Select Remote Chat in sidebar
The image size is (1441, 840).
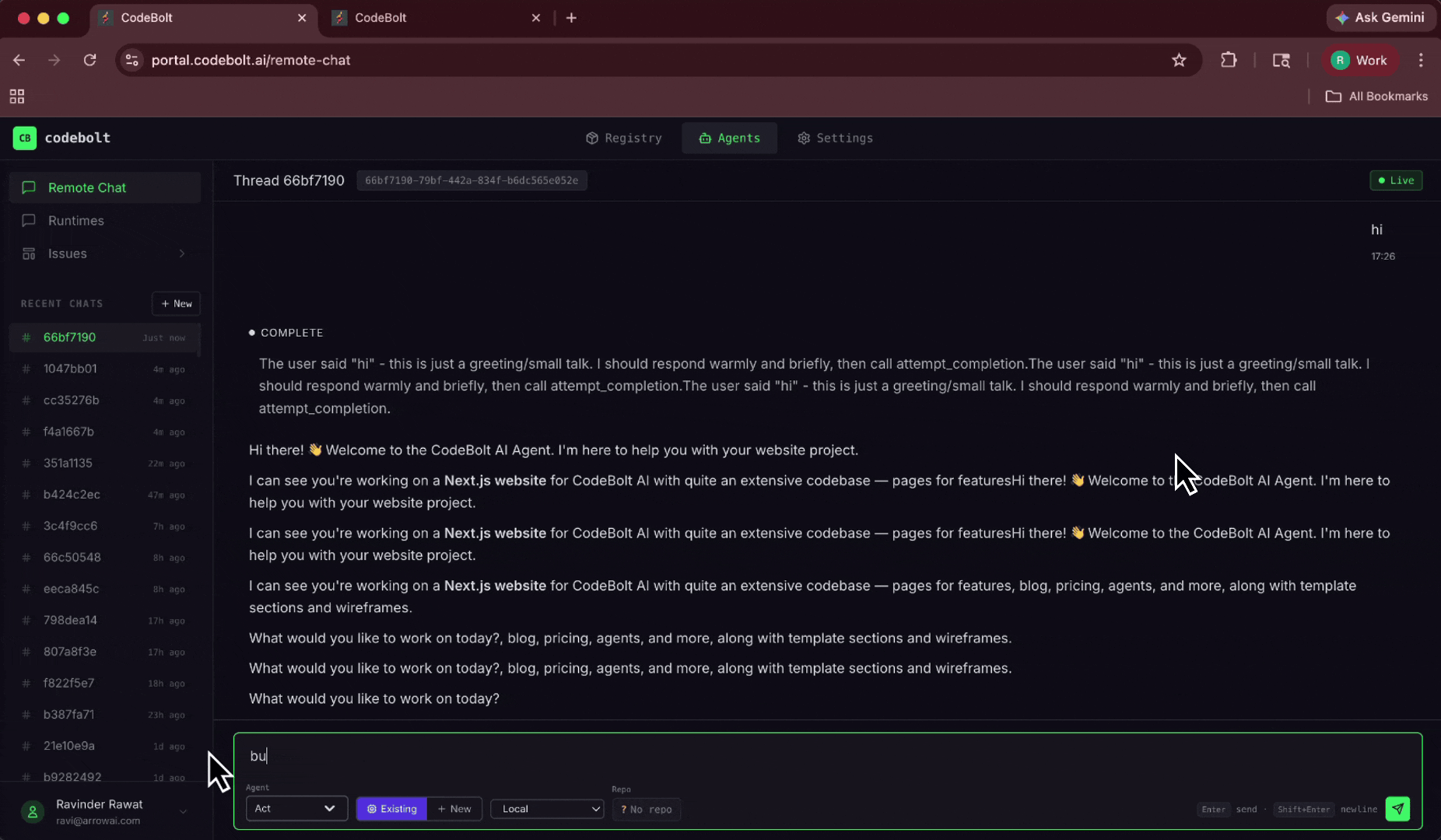point(105,187)
